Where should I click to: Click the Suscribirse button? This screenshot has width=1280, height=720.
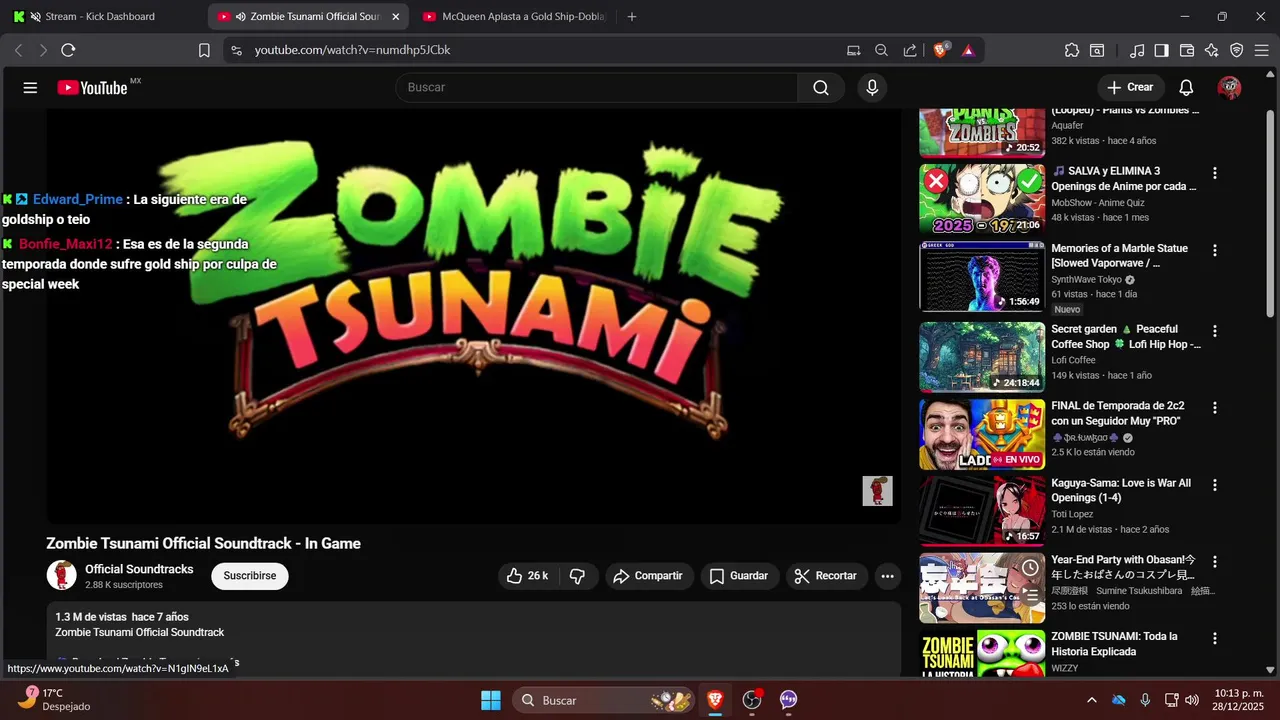point(250,576)
